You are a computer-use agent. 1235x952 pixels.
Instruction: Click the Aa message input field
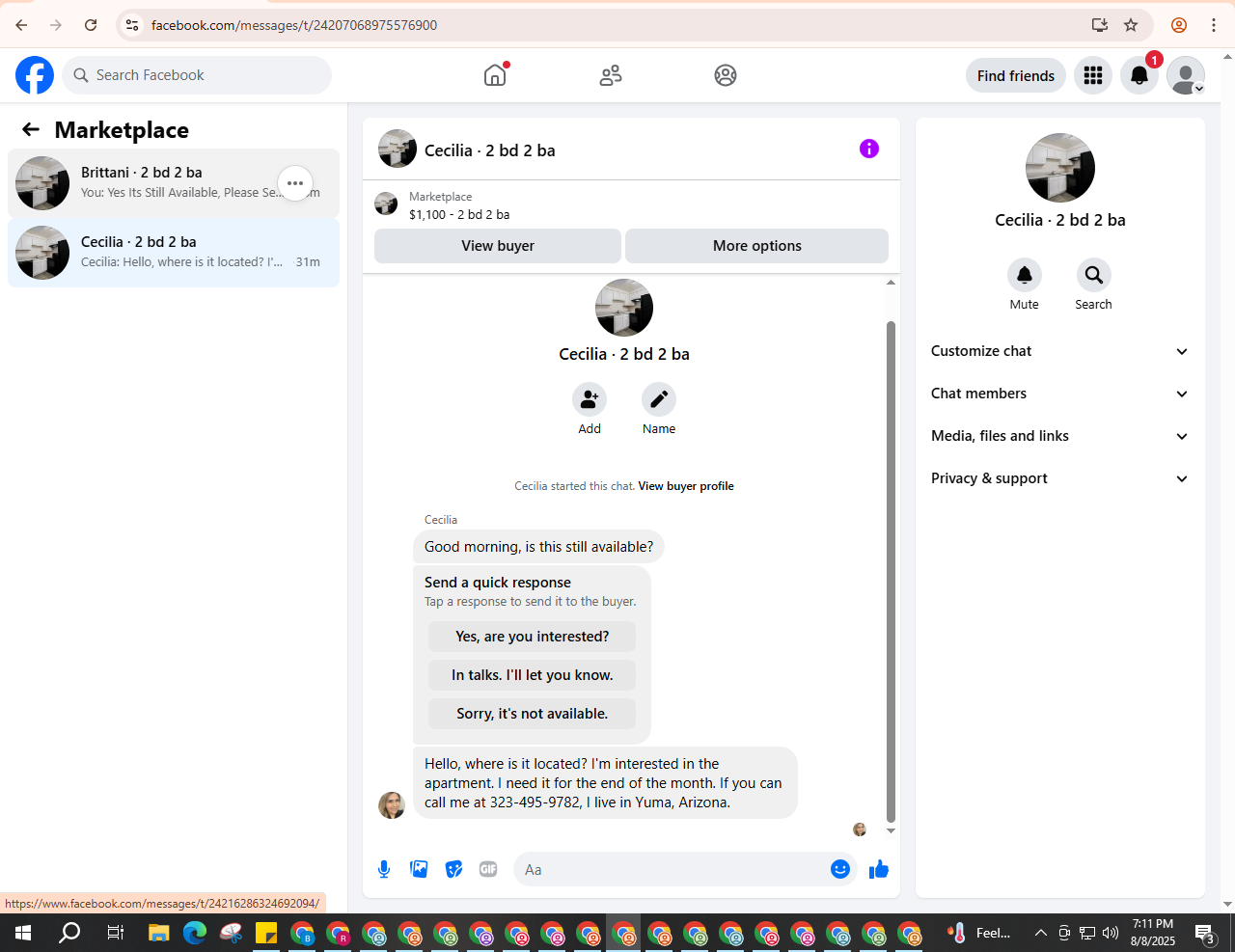[671, 869]
